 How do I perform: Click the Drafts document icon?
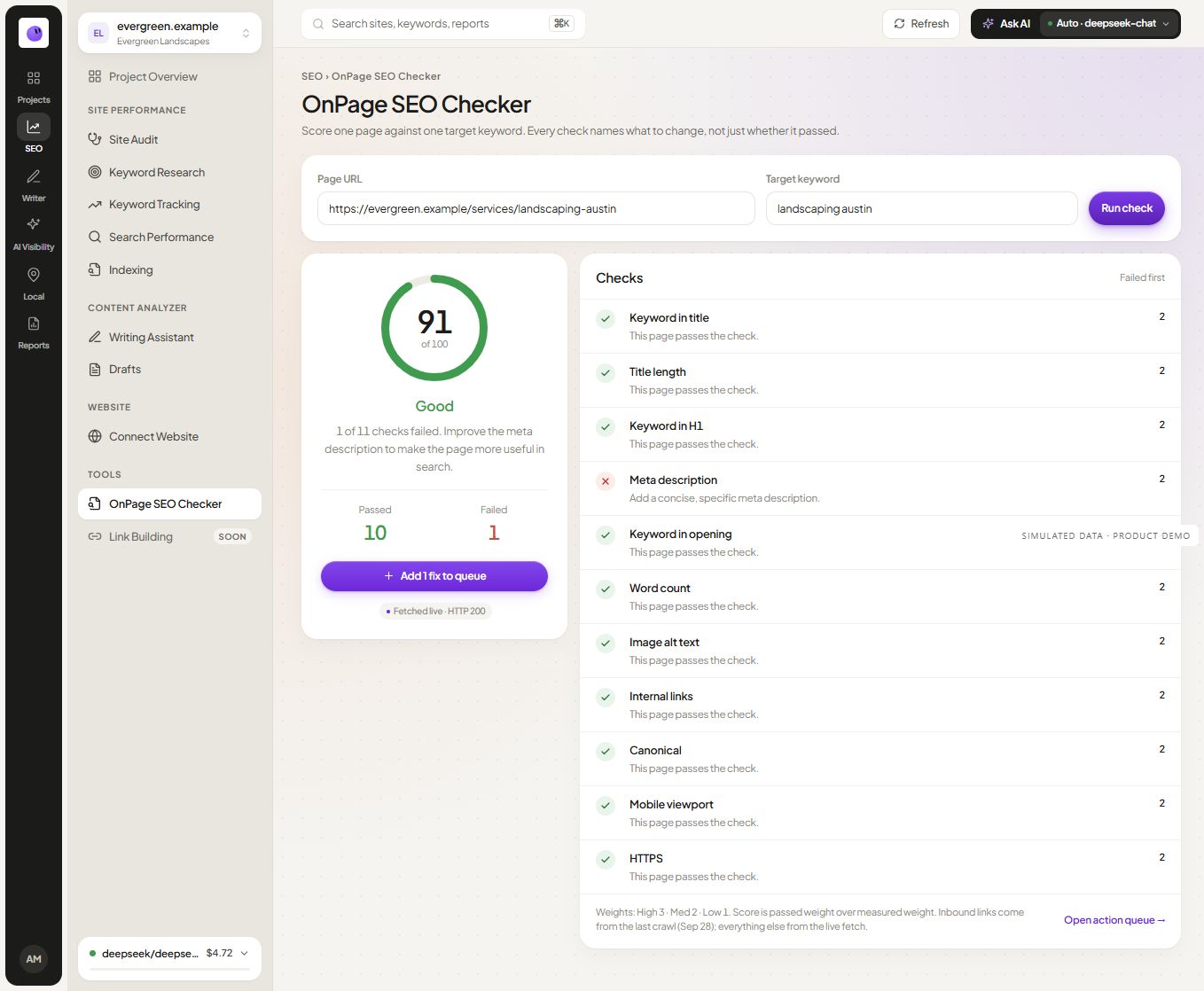(95, 369)
